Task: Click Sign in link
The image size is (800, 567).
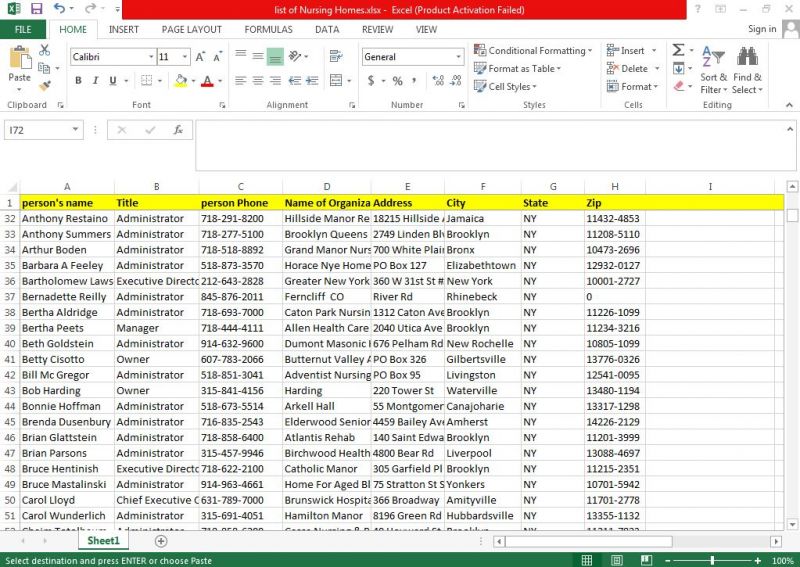Action: pyautogui.click(x=762, y=29)
